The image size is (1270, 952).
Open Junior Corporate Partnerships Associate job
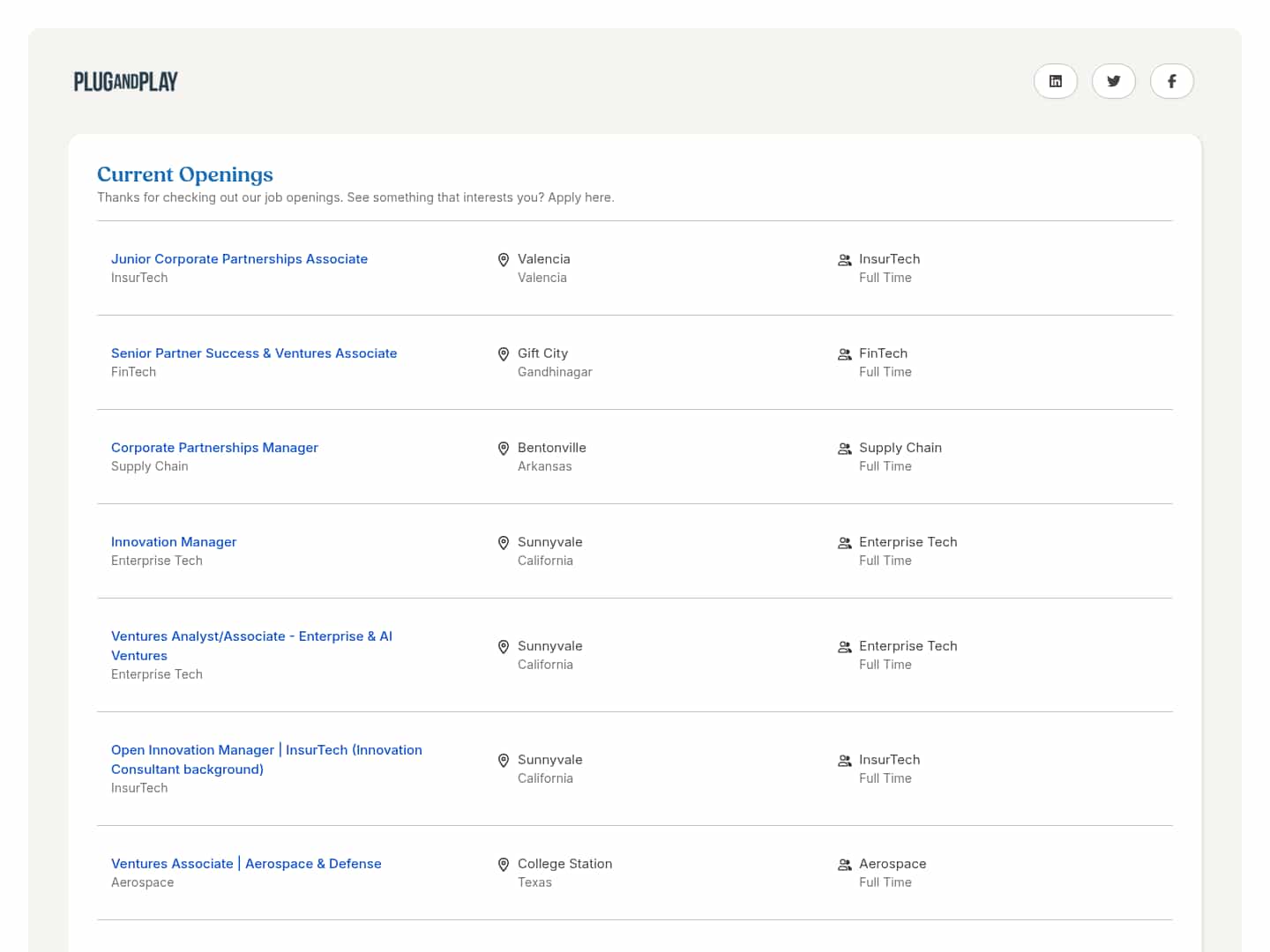coord(239,259)
